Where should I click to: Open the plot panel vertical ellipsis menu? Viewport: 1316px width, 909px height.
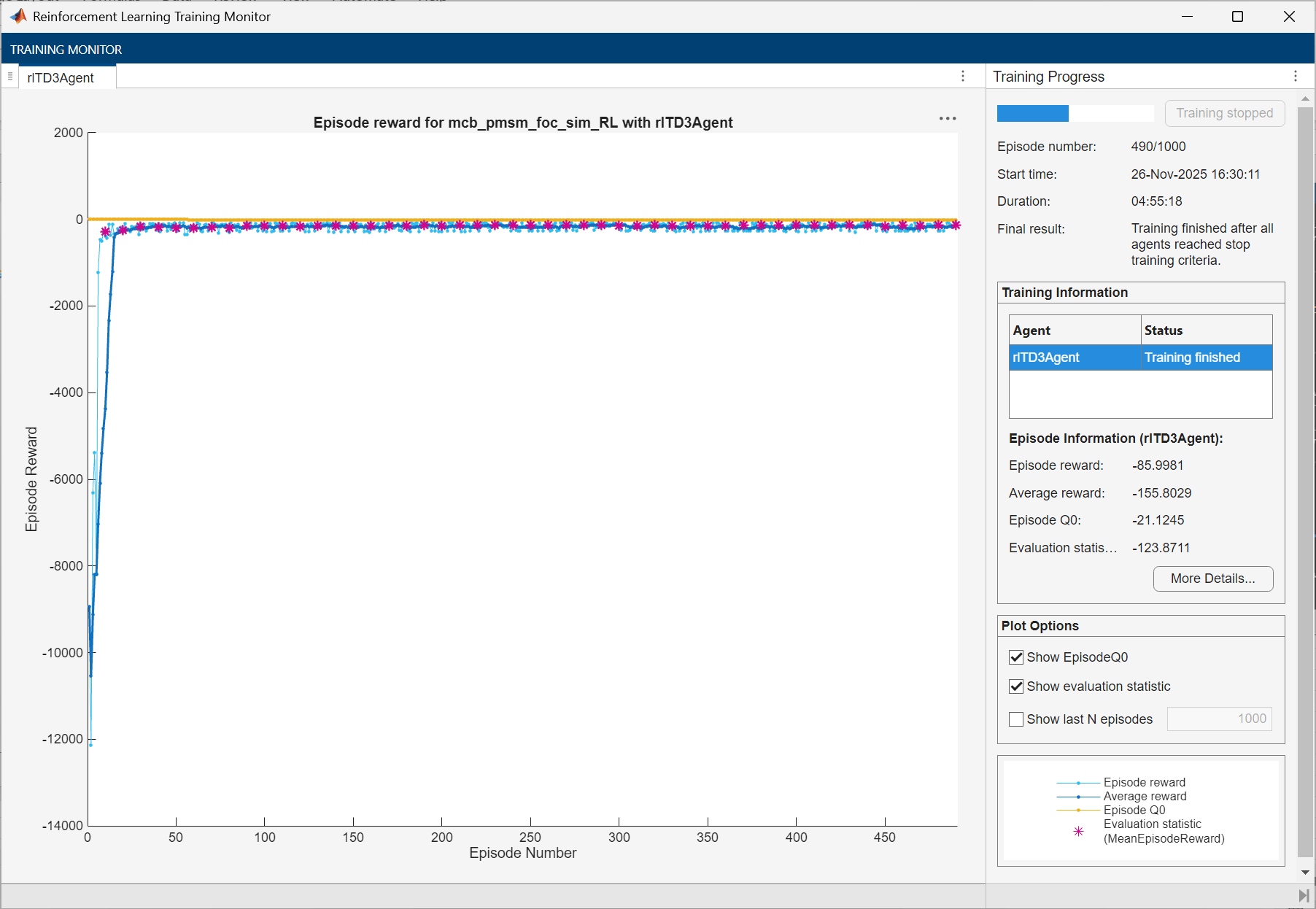(x=963, y=77)
